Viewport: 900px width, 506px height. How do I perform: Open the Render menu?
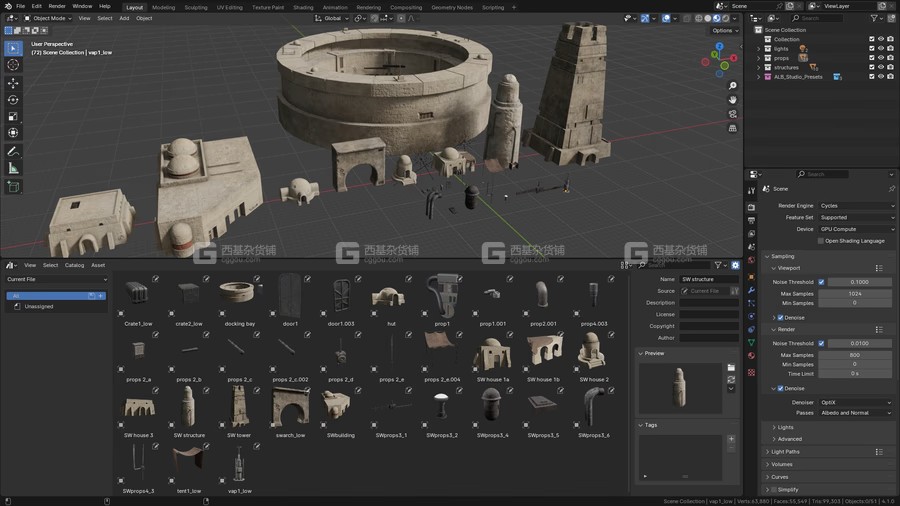click(x=57, y=6)
